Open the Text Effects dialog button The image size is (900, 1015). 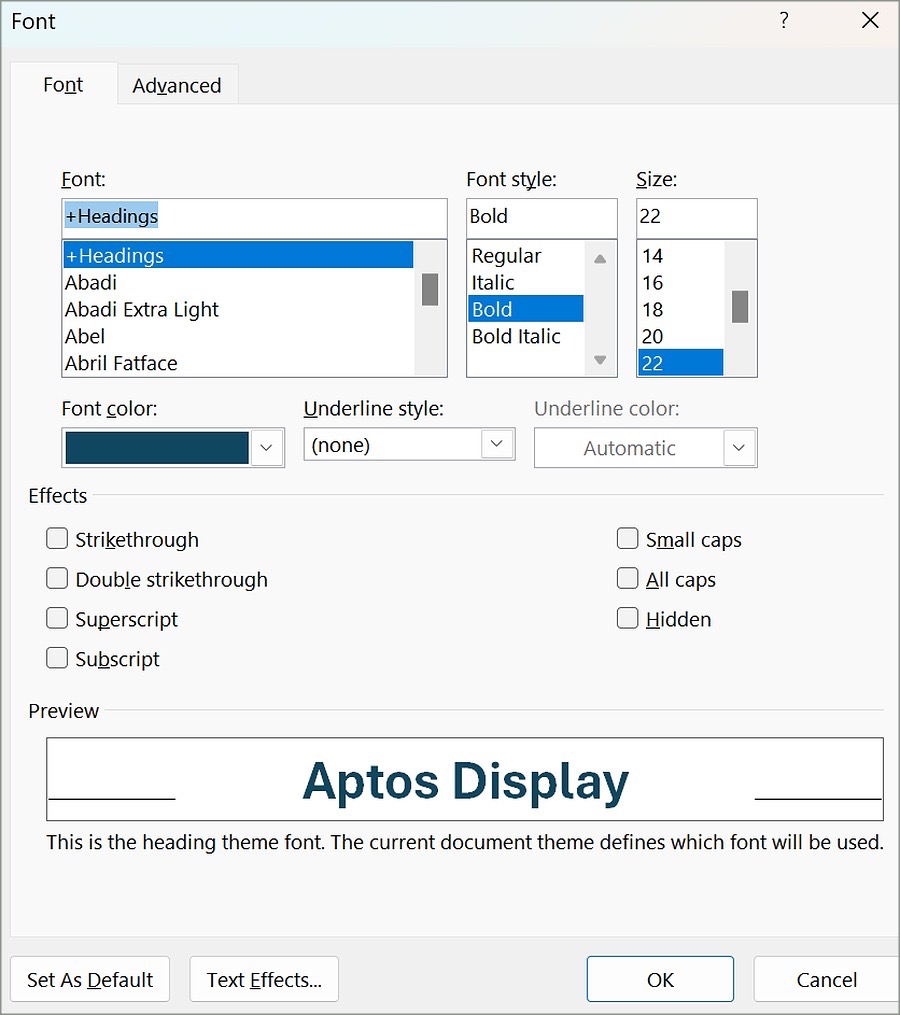(264, 979)
